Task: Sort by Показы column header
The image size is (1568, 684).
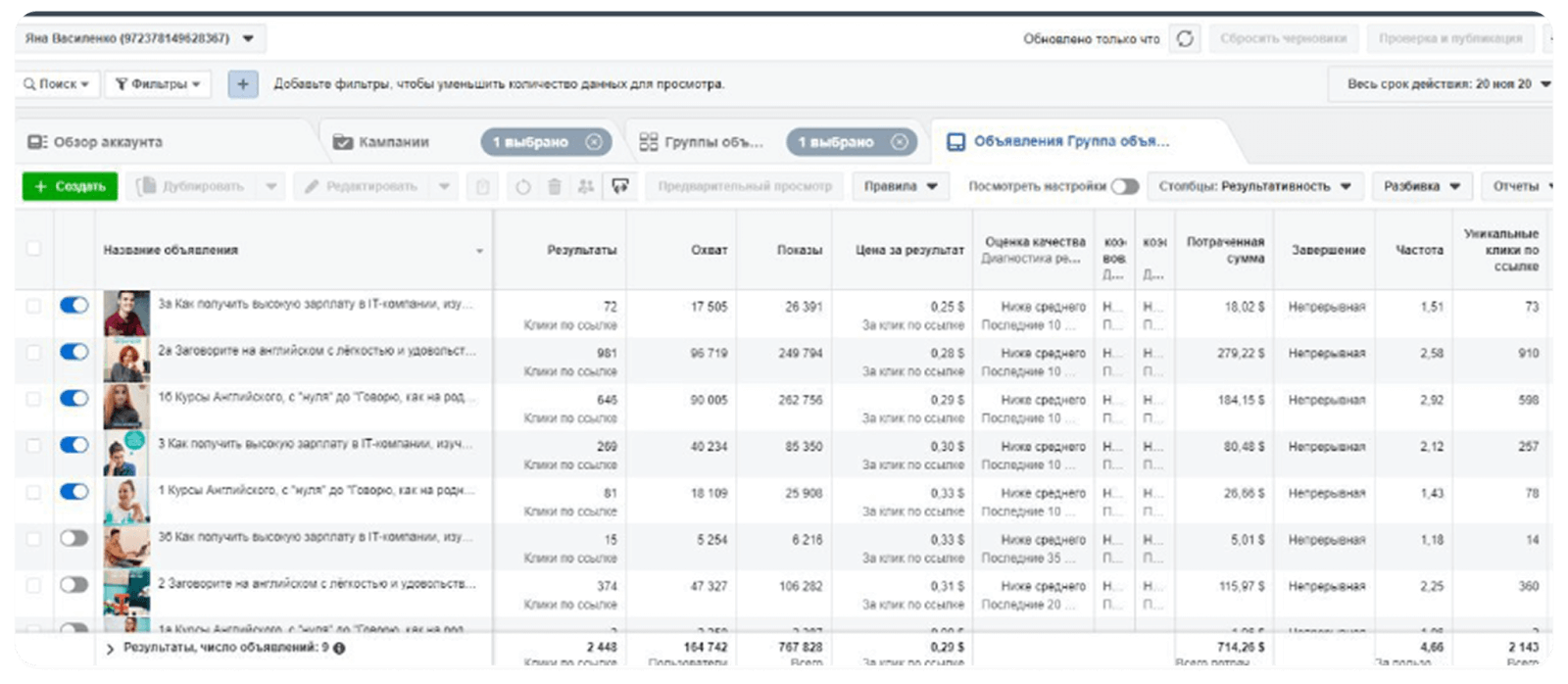Action: (799, 250)
